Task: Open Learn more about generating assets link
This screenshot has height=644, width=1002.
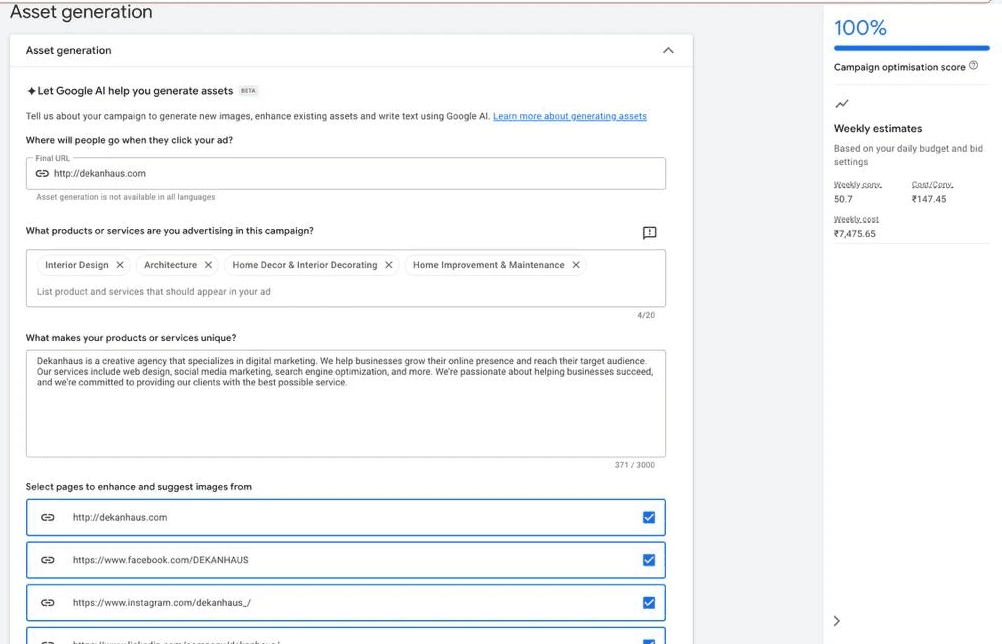Action: (569, 116)
